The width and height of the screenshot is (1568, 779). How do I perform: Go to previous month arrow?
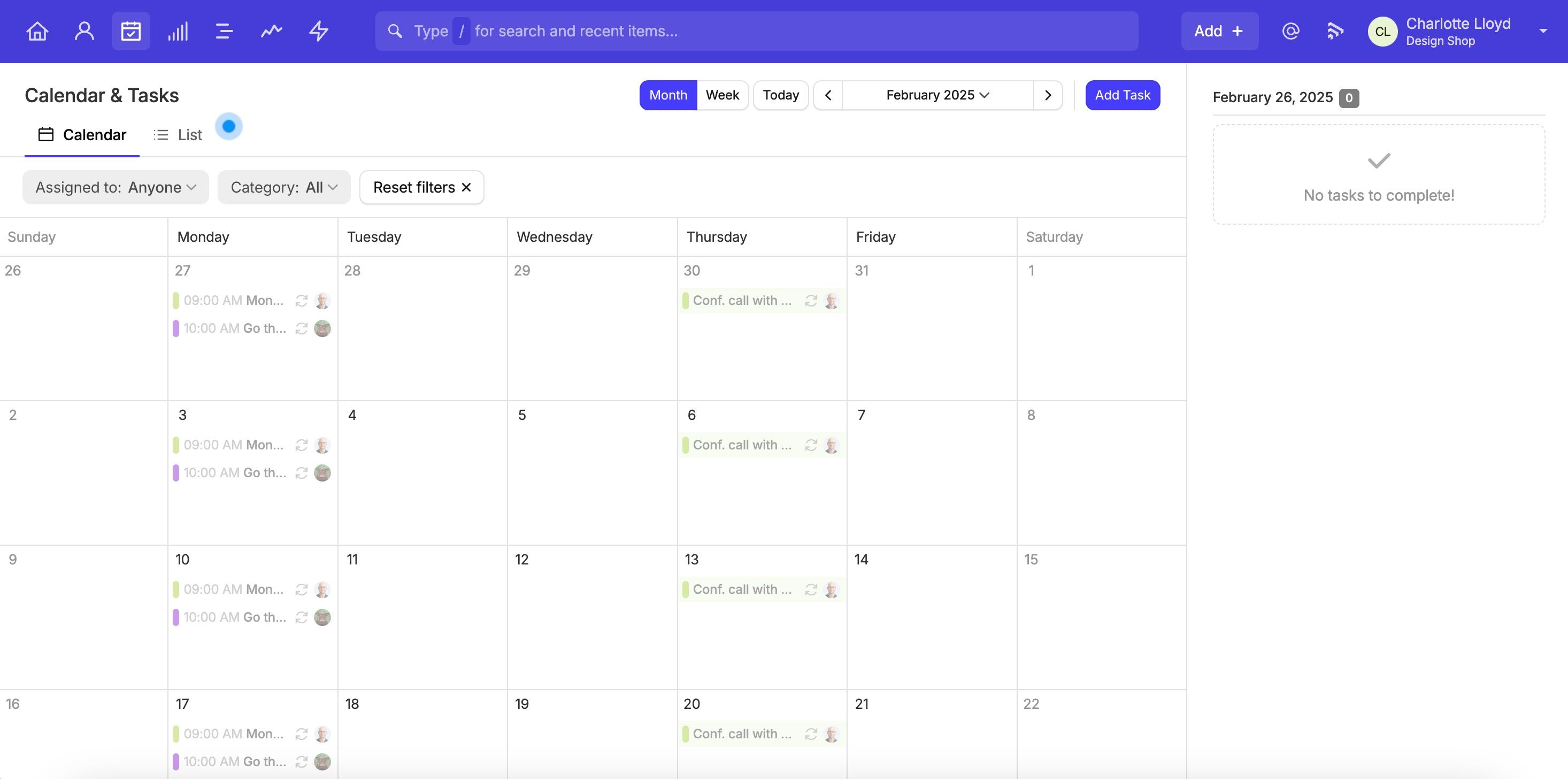[x=828, y=95]
